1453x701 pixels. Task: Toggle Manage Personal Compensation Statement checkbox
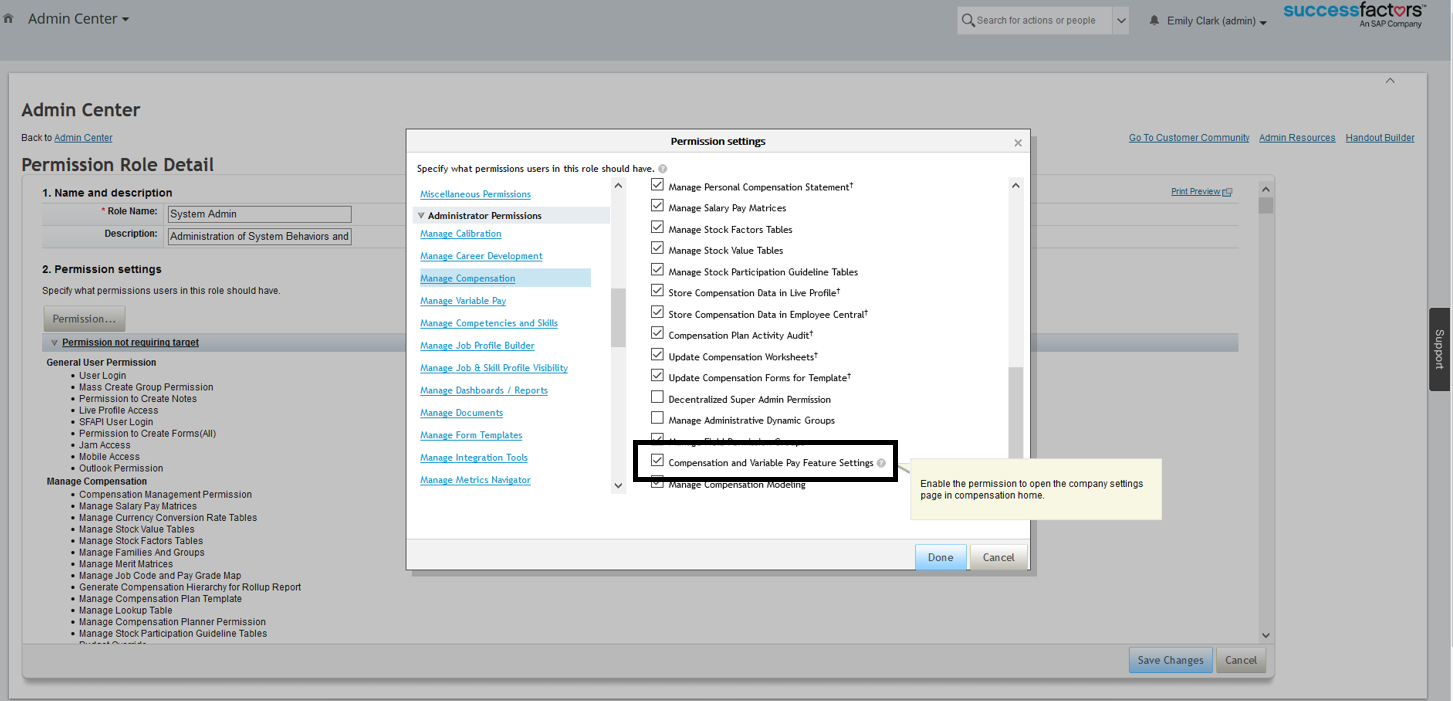[x=657, y=185]
